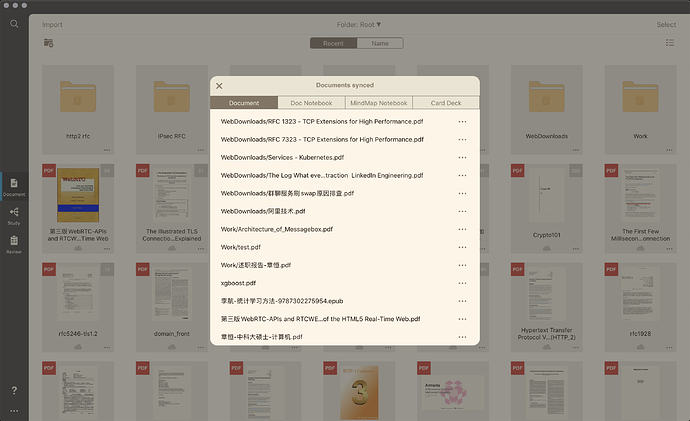690x421 pixels.
Task: Switch to list view icon
Action: click(x=670, y=43)
